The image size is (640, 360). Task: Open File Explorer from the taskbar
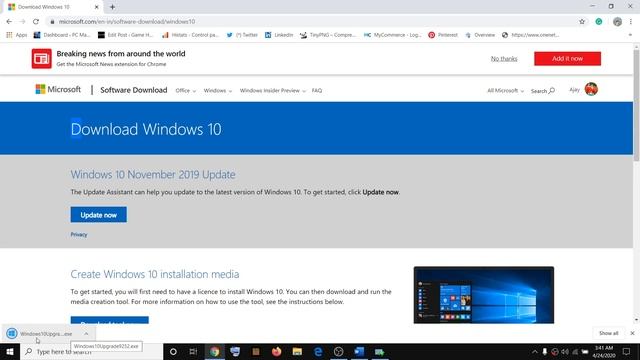pos(297,351)
